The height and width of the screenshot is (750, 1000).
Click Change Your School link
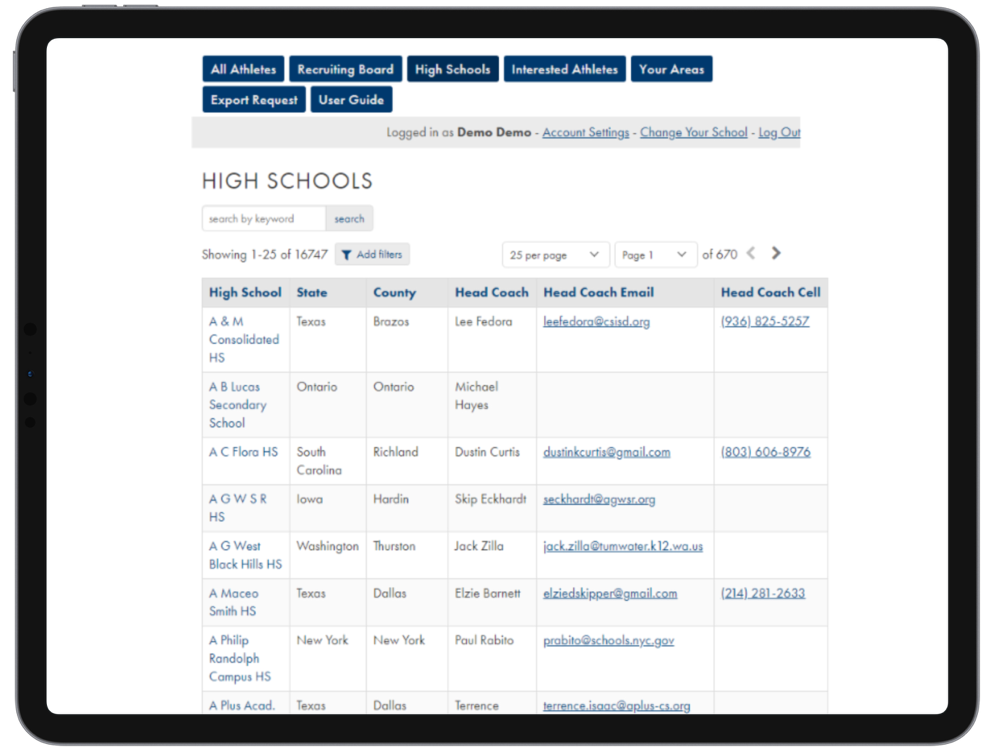693,132
